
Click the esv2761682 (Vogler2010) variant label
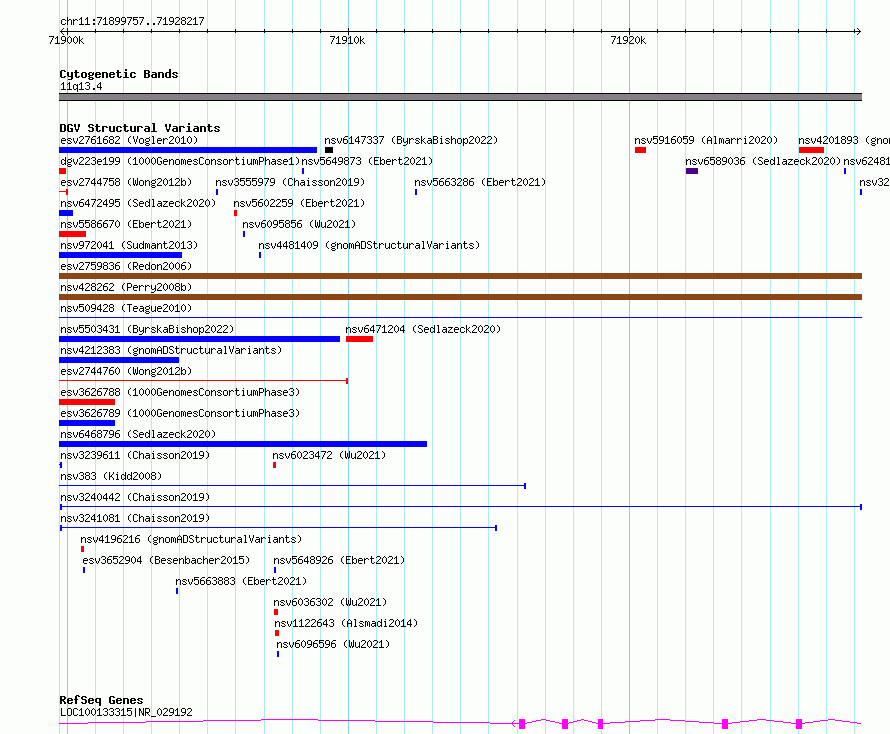pyautogui.click(x=129, y=140)
